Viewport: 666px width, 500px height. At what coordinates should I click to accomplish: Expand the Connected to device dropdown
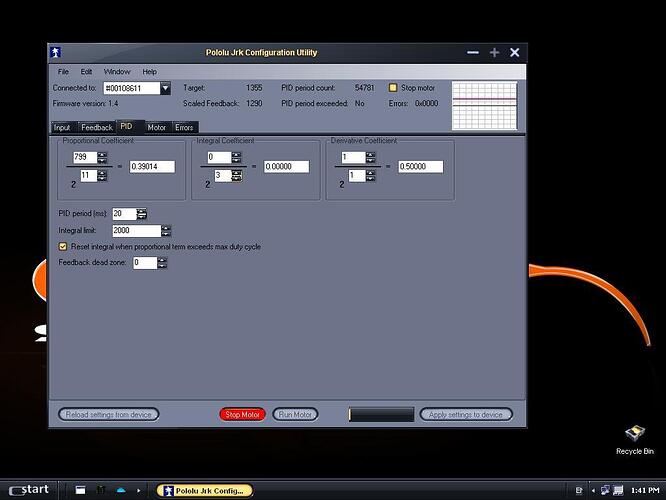165,88
